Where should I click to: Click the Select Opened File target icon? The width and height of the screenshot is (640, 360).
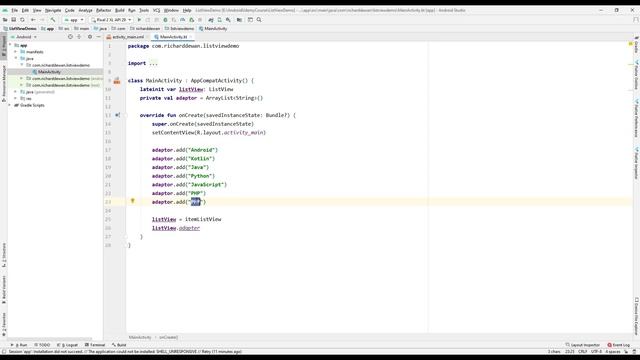[x=70, y=37]
